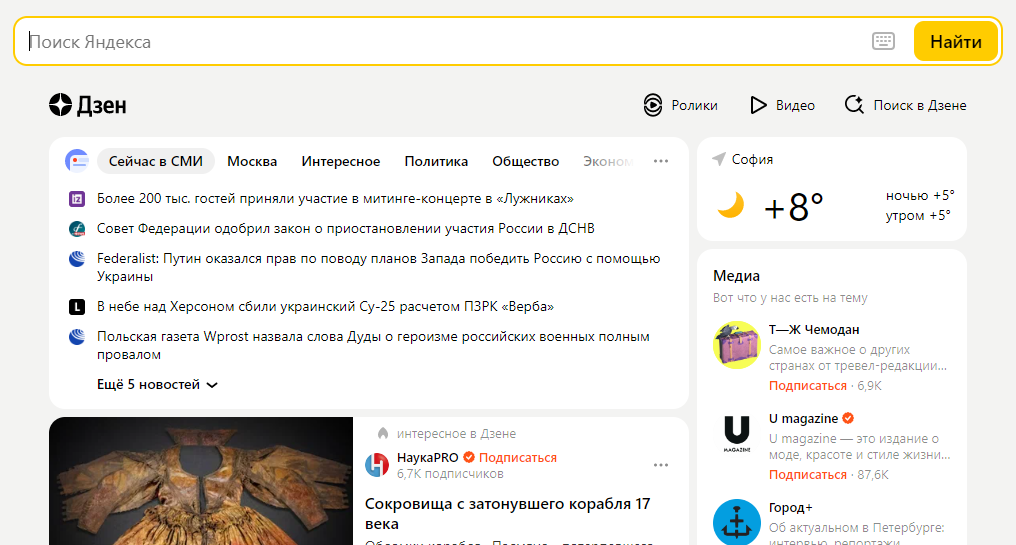Click source icon of the Federalist news item

tap(77, 259)
